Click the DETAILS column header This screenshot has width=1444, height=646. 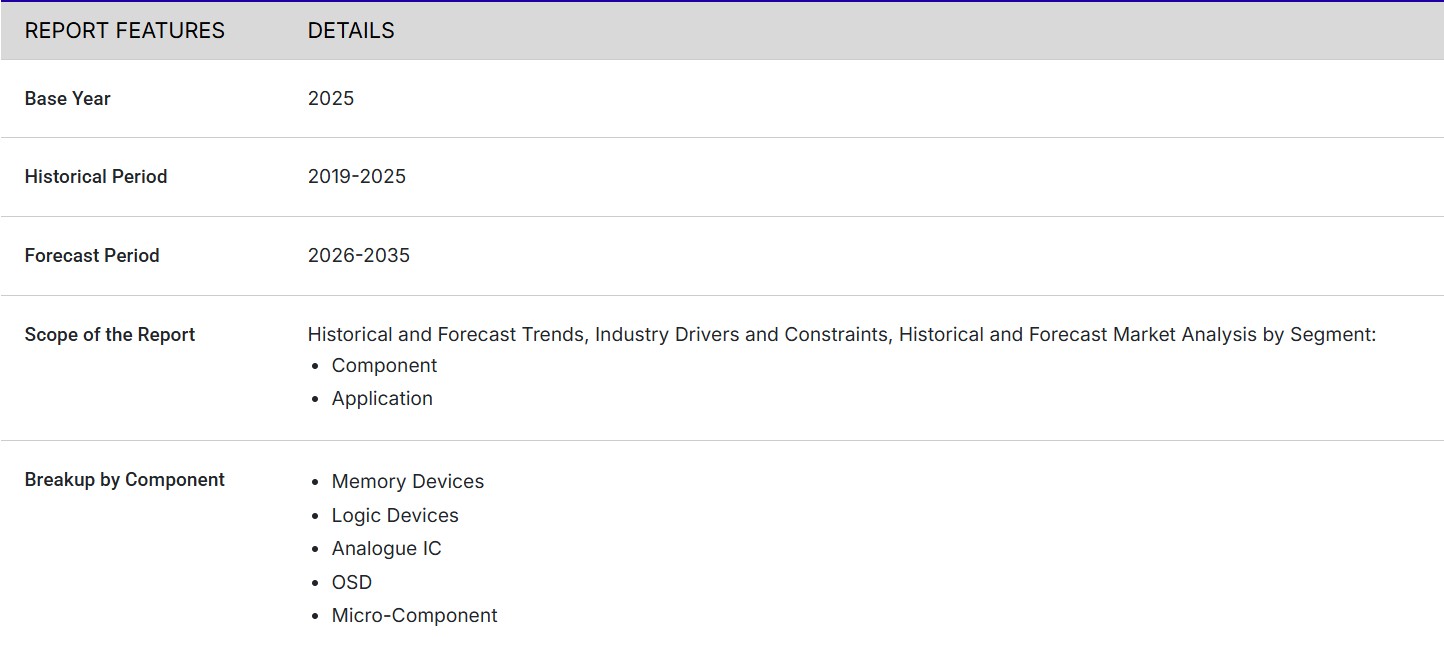click(x=351, y=31)
